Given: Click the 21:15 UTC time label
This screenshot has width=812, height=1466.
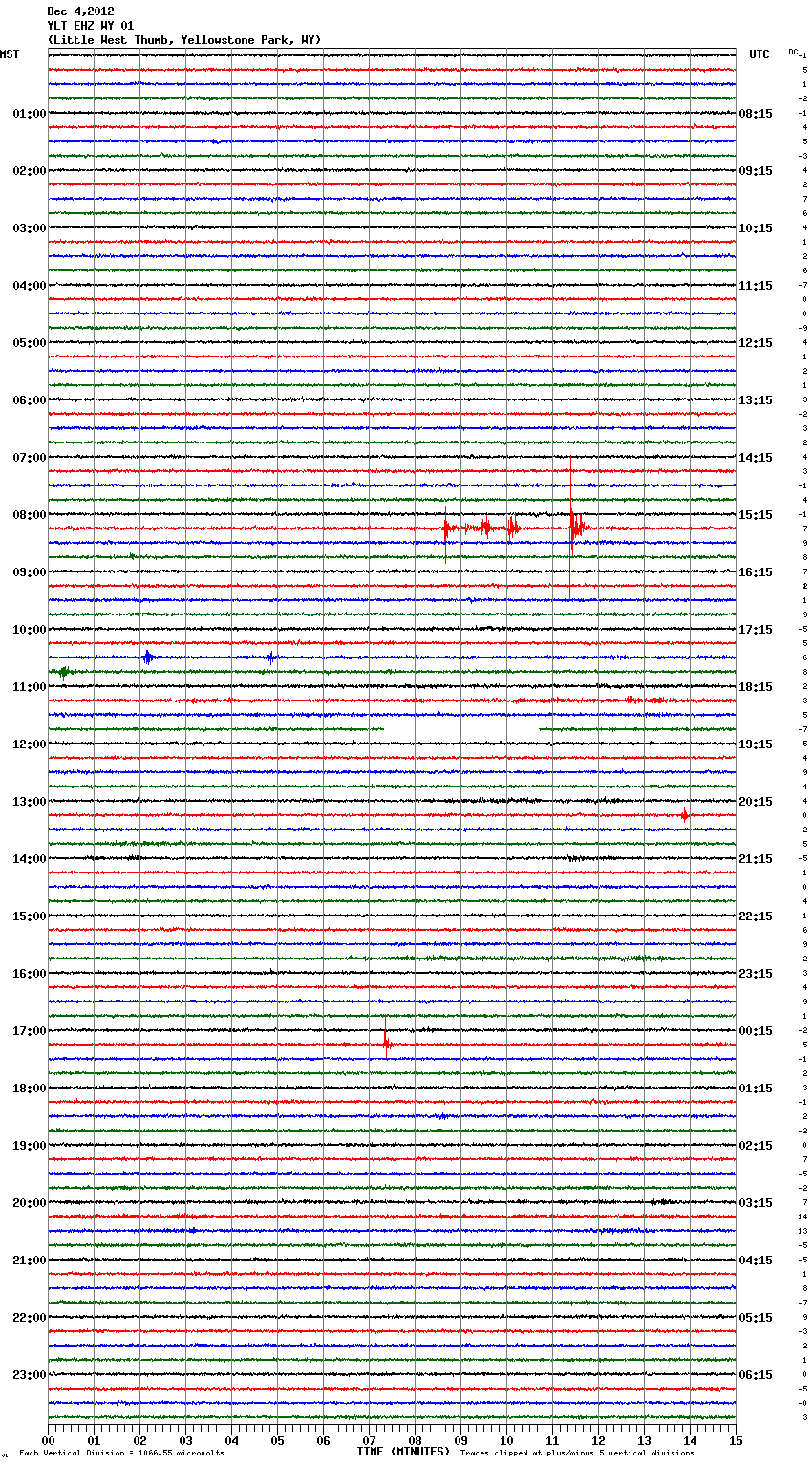Looking at the screenshot, I should pos(756,859).
